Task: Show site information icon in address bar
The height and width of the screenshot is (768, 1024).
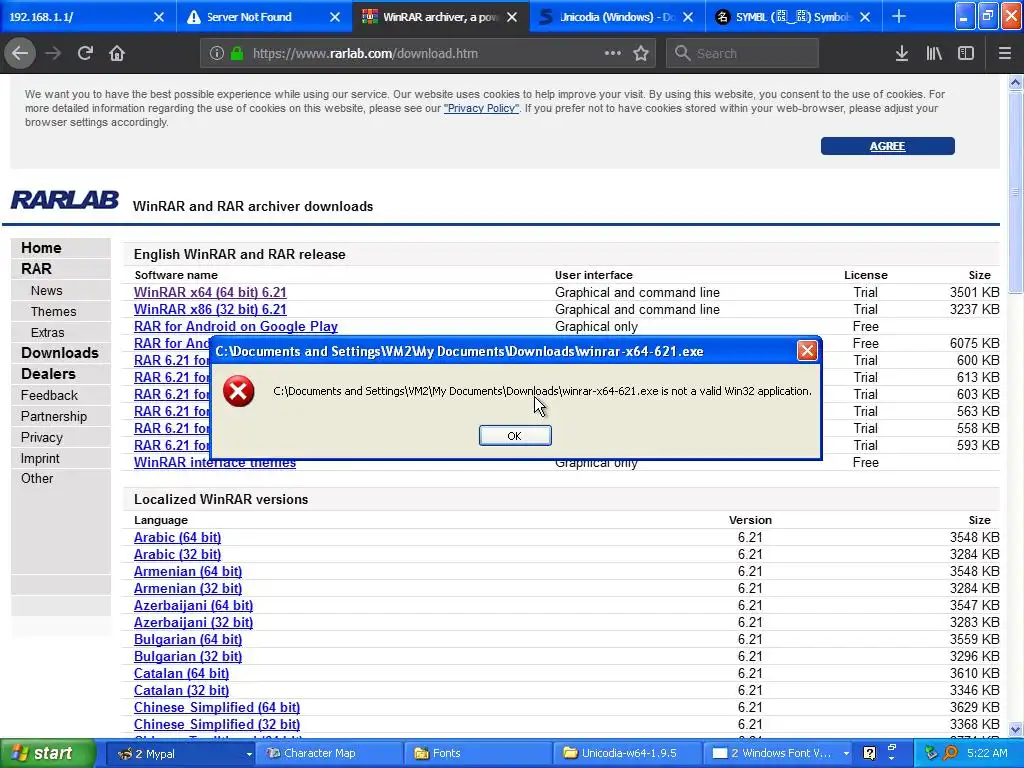Action: 217,54
